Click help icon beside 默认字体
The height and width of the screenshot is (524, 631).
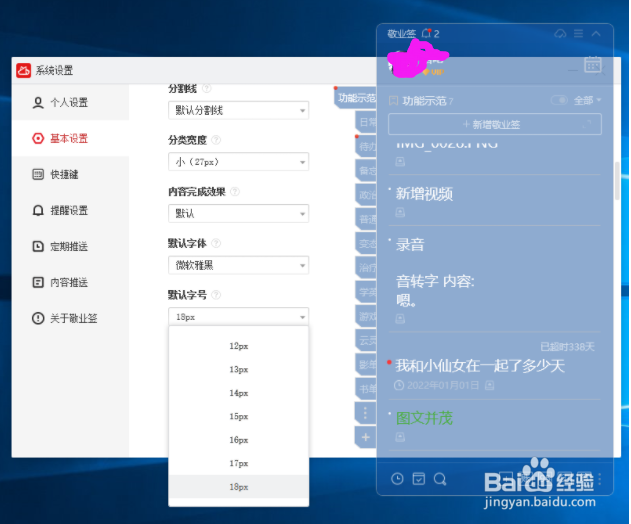point(216,243)
